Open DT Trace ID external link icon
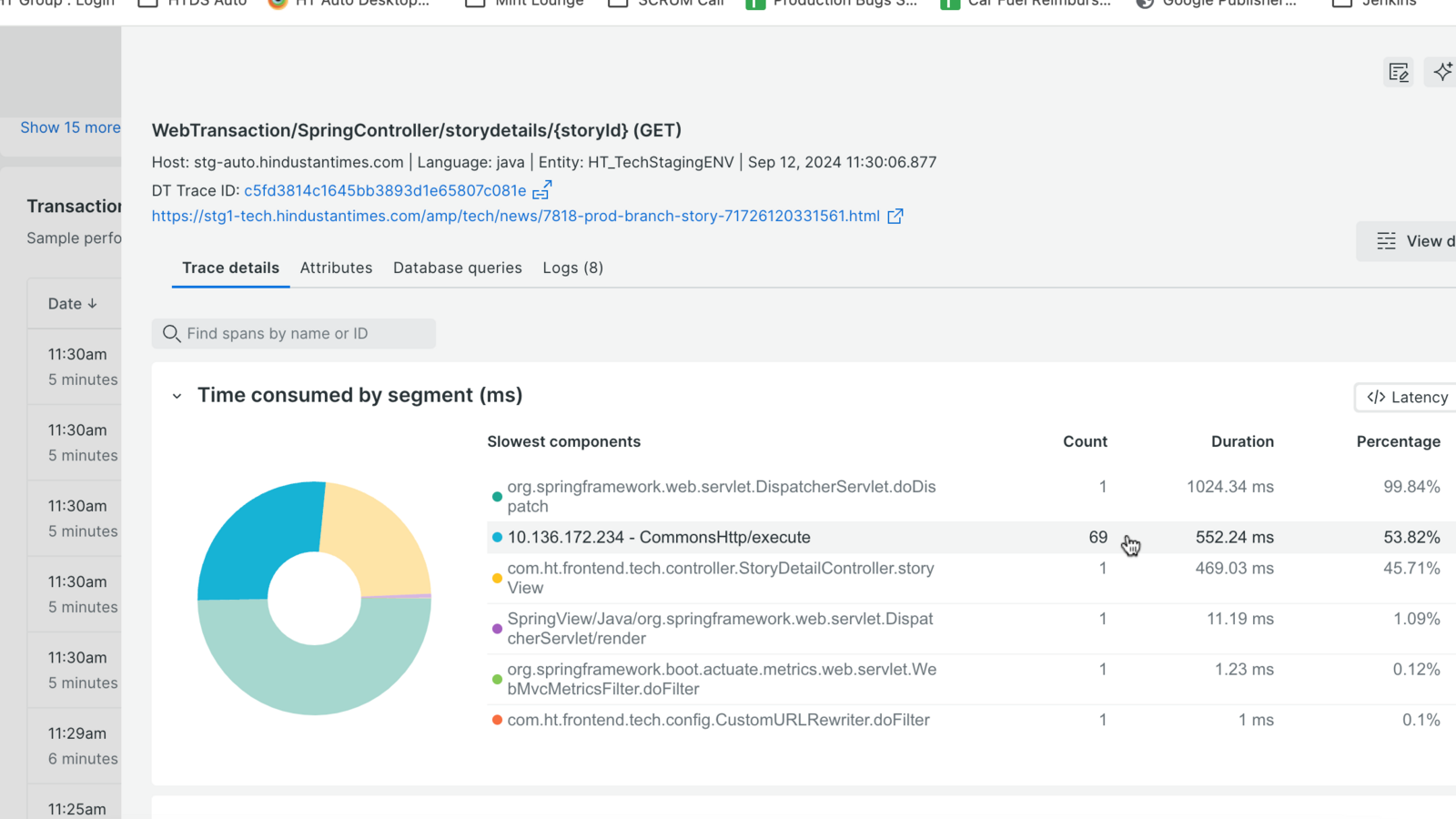The height and width of the screenshot is (819, 1456). (x=541, y=190)
